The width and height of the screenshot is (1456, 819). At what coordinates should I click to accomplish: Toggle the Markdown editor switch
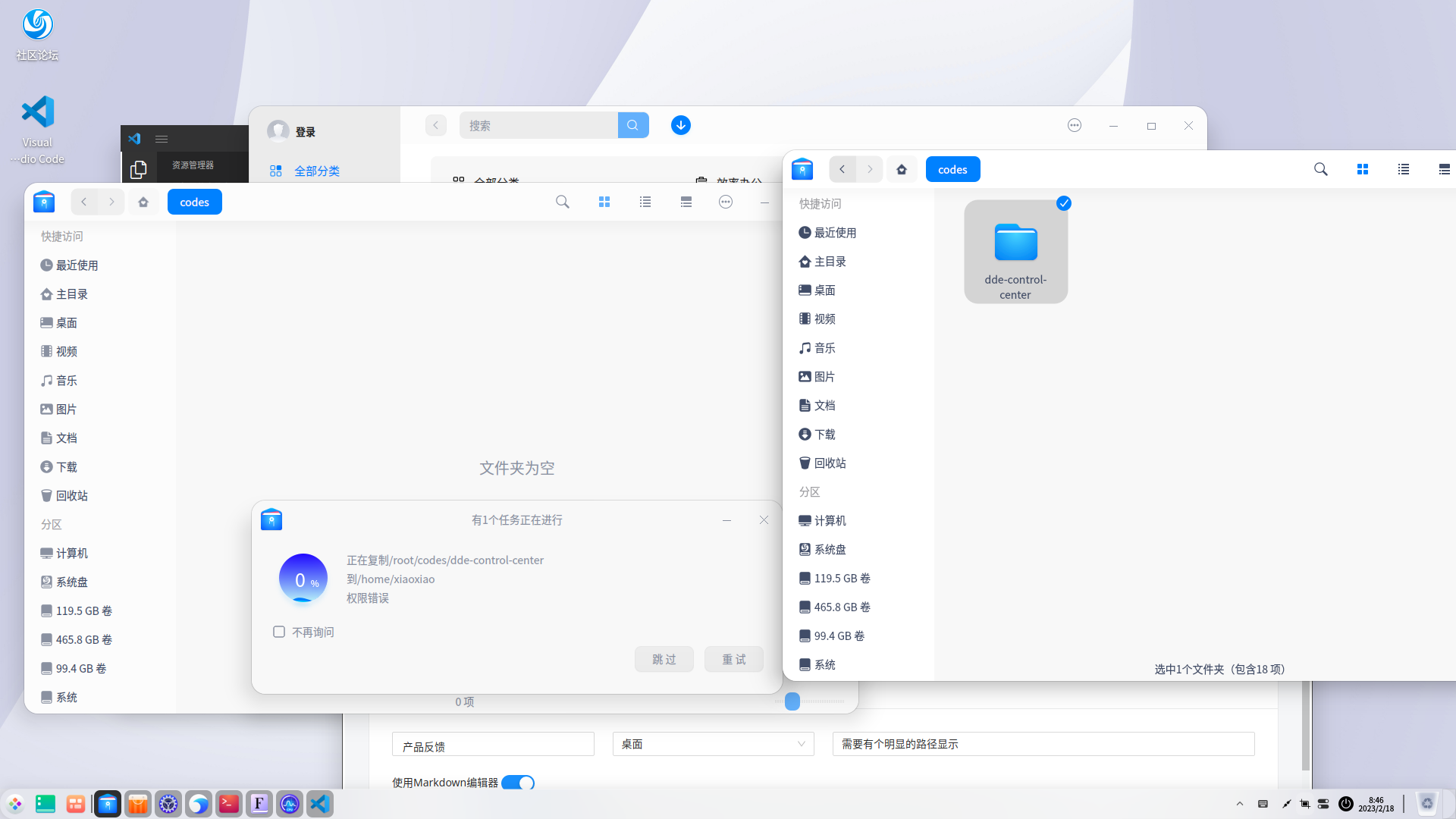518,783
